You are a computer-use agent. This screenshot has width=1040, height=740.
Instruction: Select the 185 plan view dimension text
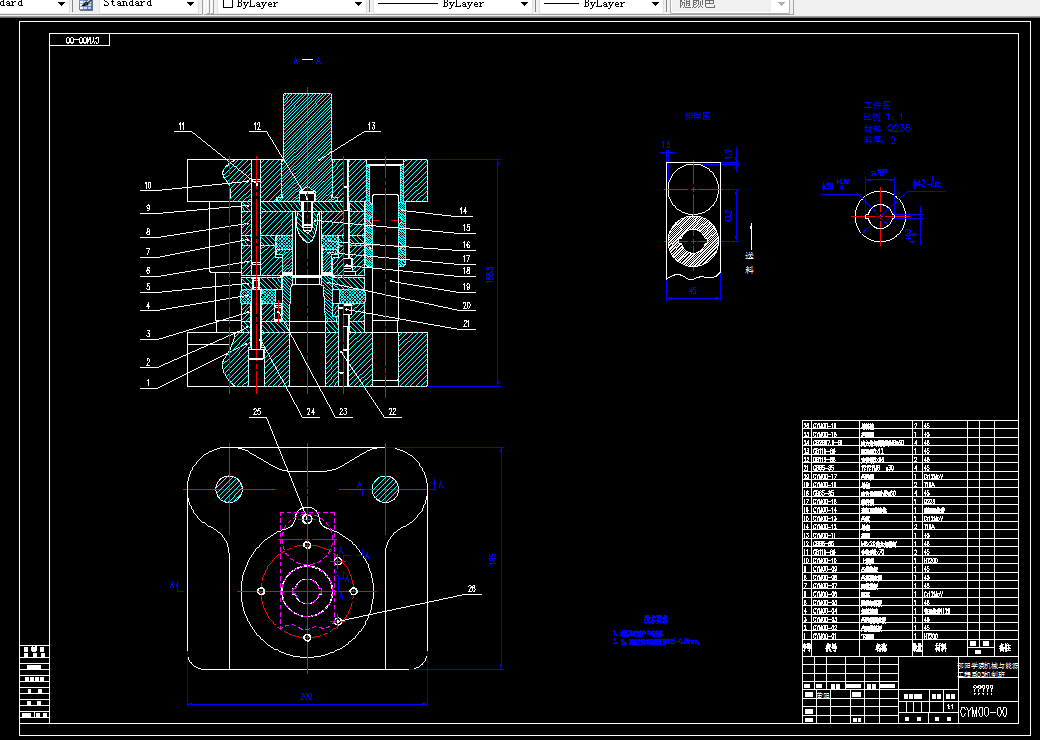coord(492,560)
